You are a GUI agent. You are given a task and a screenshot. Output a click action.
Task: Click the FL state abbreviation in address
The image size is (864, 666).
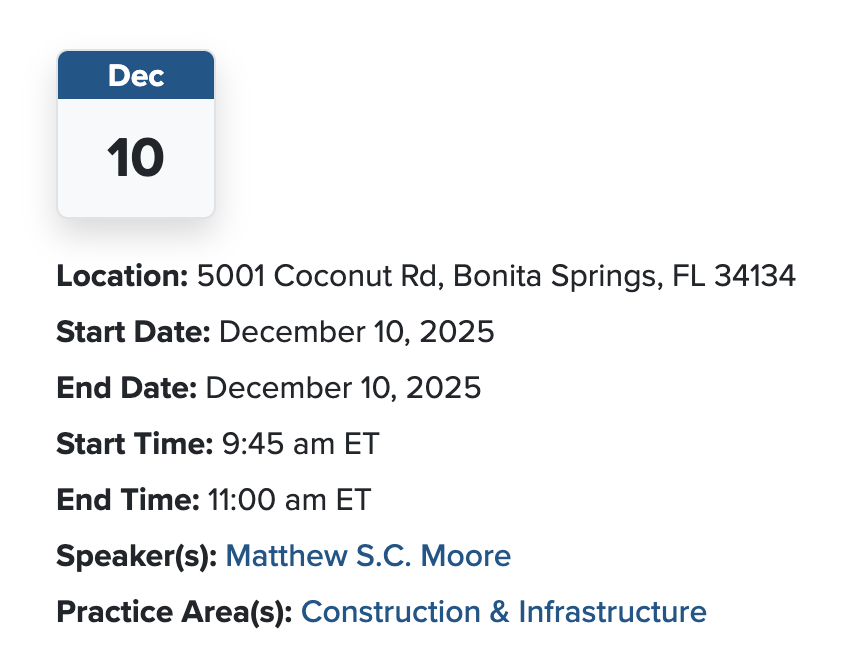(x=689, y=276)
